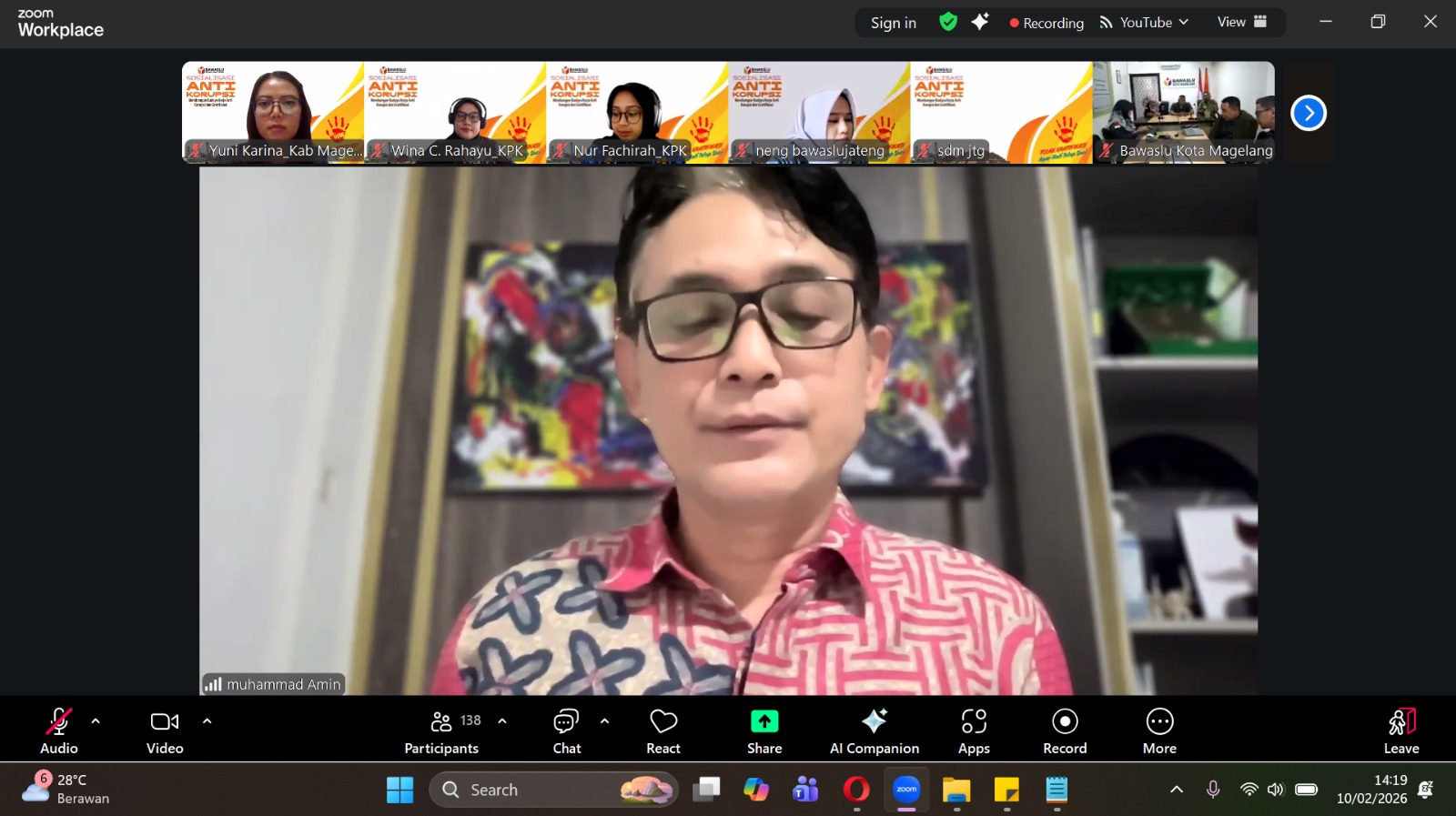Screen dimensions: 1456x816
Task: Select Nur Fachirah_KPK video thumbnail
Action: point(637,112)
